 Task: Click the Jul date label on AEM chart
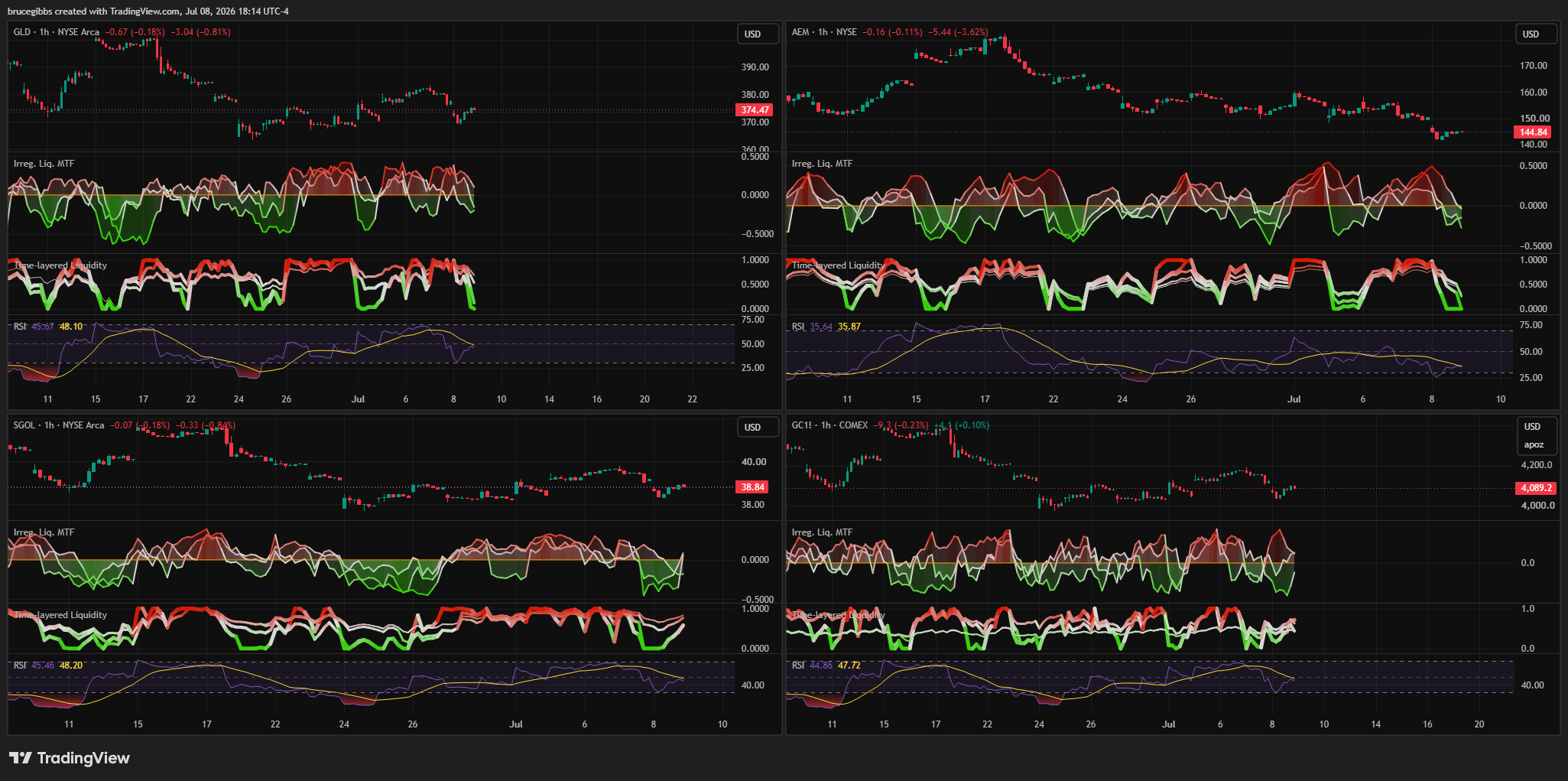[x=1294, y=399]
